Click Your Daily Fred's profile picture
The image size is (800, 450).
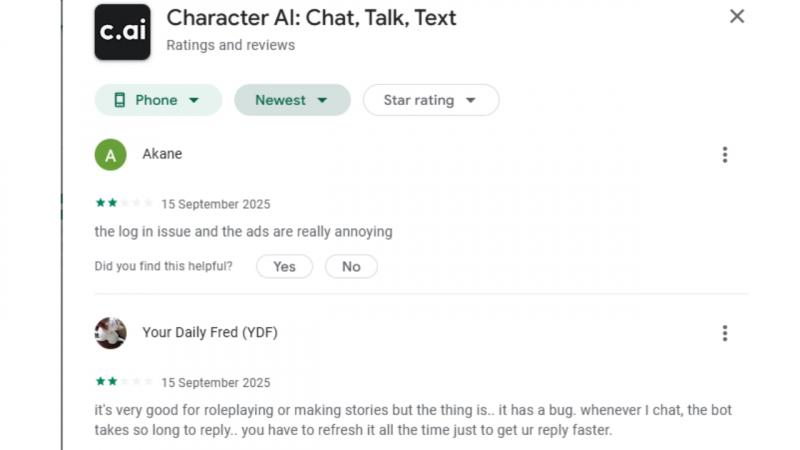click(x=110, y=333)
